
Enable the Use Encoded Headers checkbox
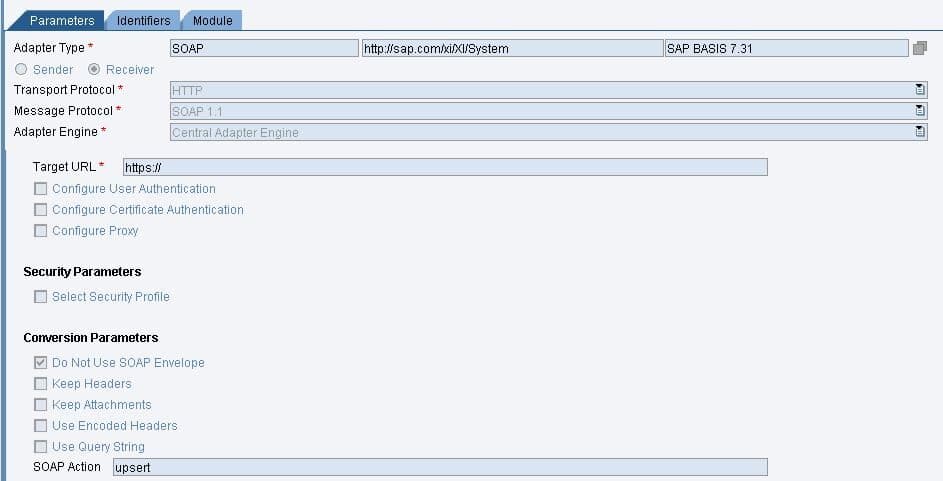pyautogui.click(x=41, y=426)
